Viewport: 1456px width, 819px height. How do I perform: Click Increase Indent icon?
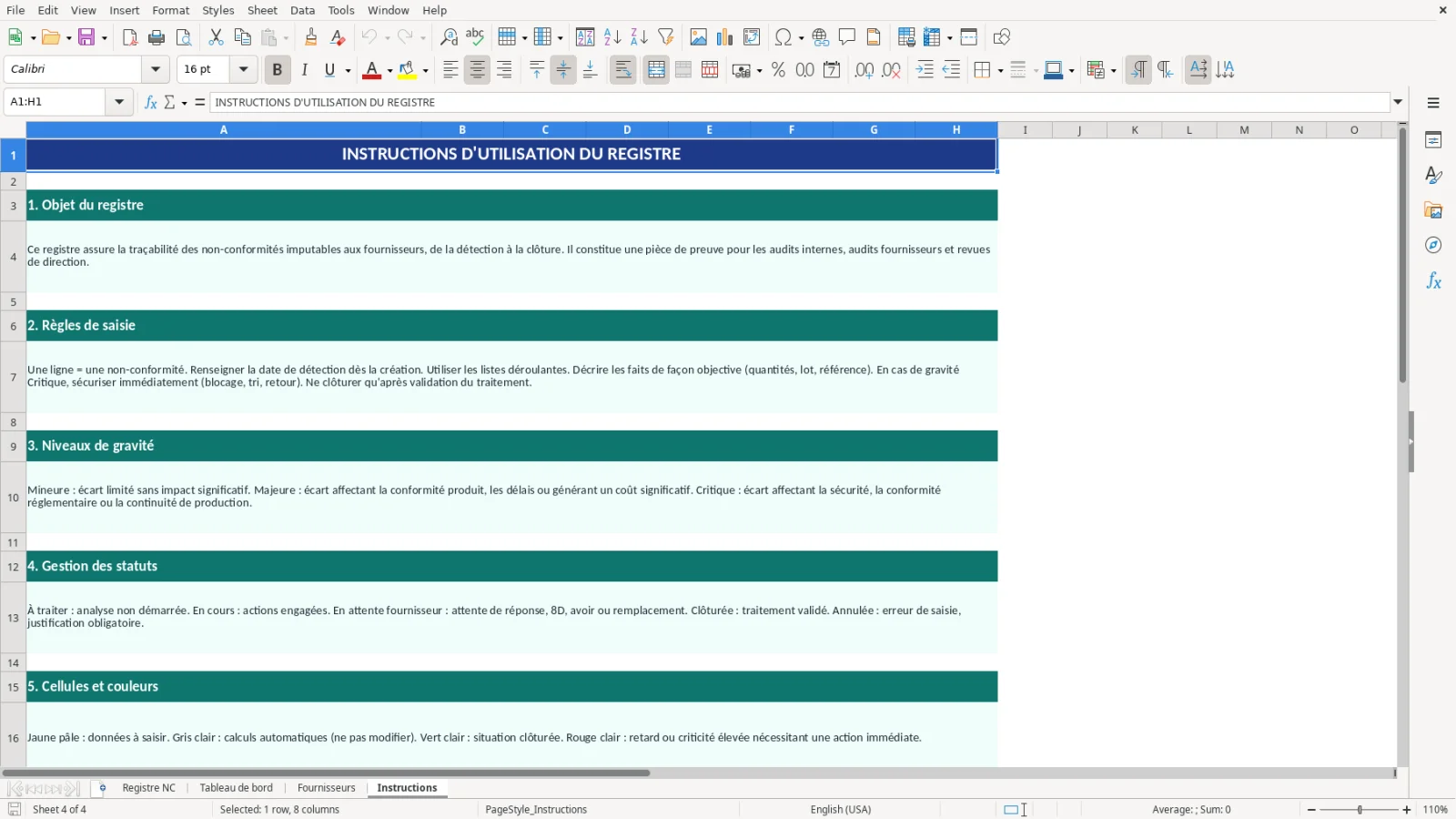(925, 70)
